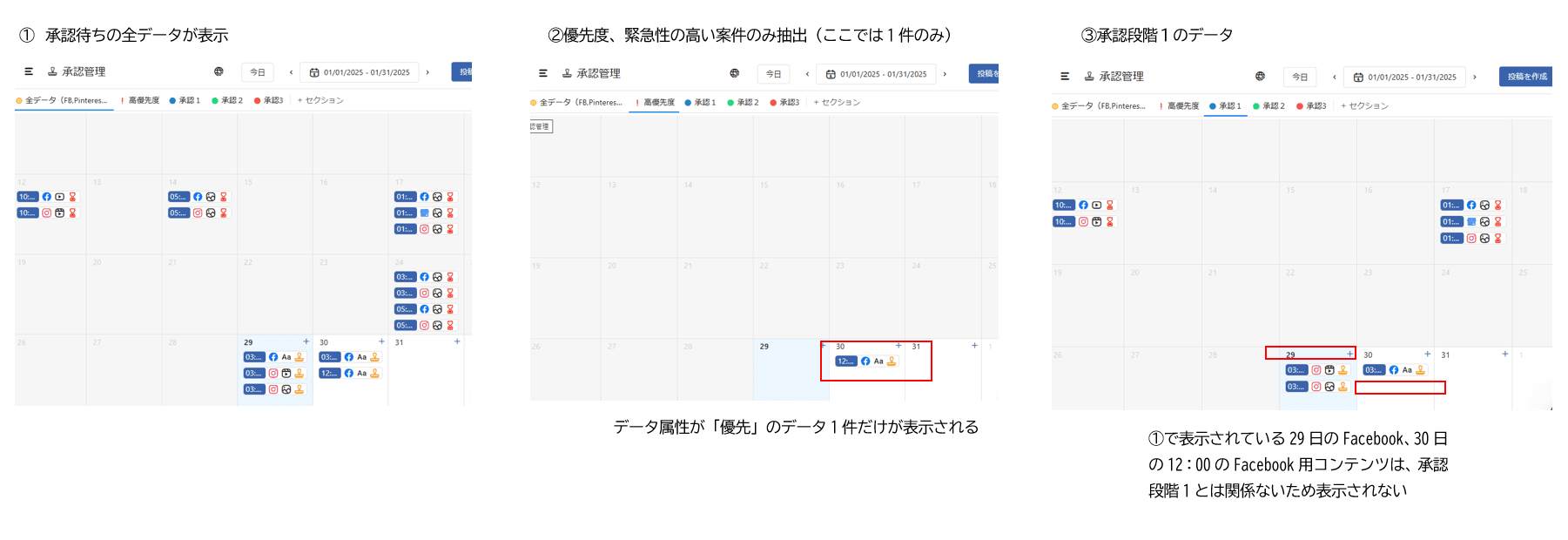Select the 承認2 tab in panel ③

pyautogui.click(x=1269, y=105)
